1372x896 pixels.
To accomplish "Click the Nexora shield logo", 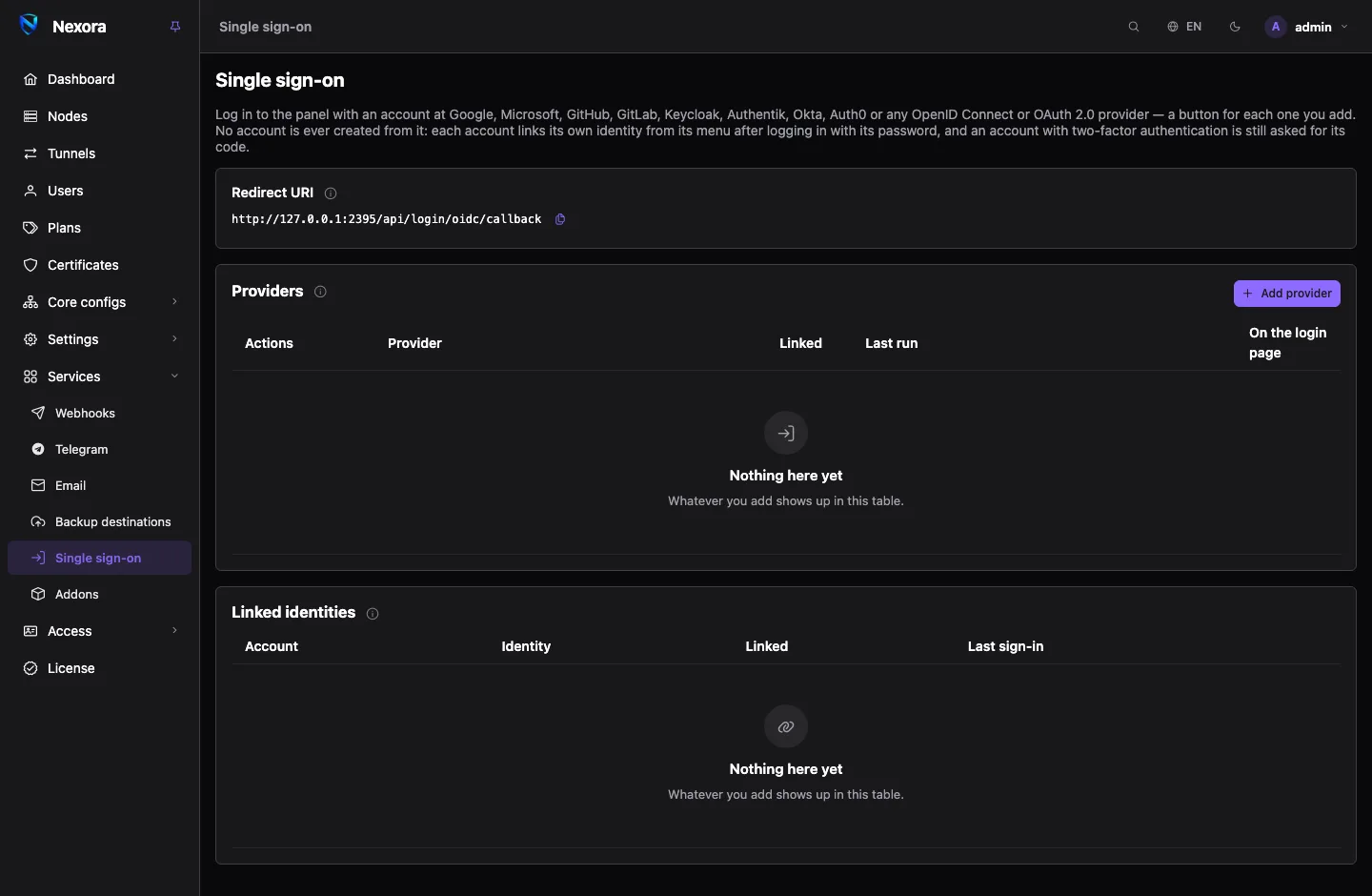I will (30, 26).
